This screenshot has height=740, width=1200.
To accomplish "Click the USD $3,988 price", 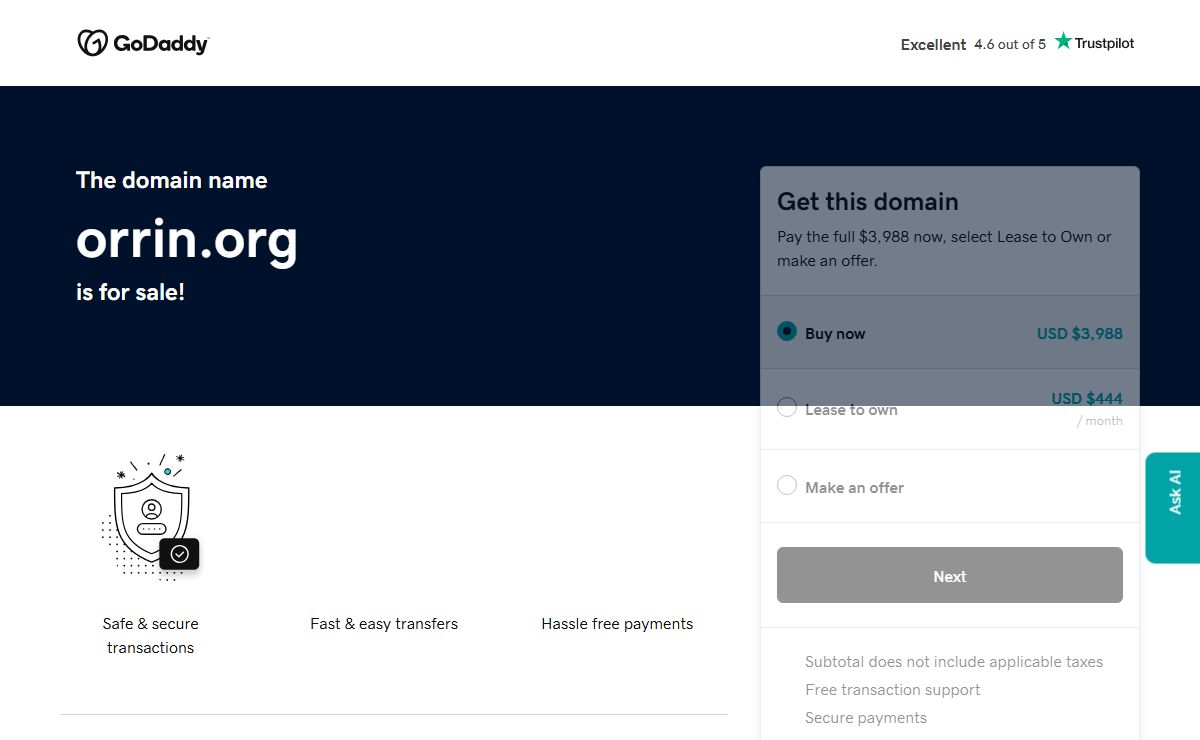I will click(x=1080, y=334).
